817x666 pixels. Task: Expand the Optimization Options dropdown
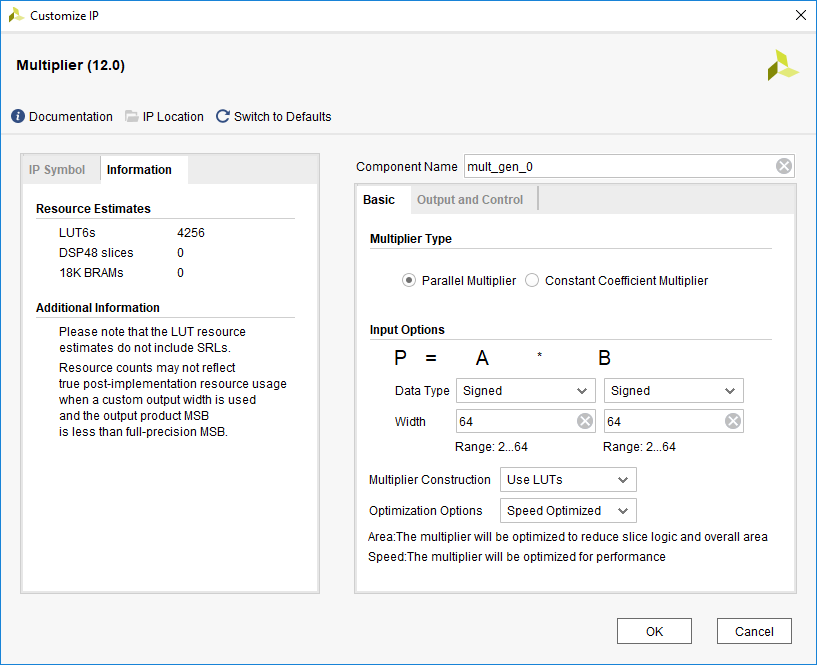point(568,511)
